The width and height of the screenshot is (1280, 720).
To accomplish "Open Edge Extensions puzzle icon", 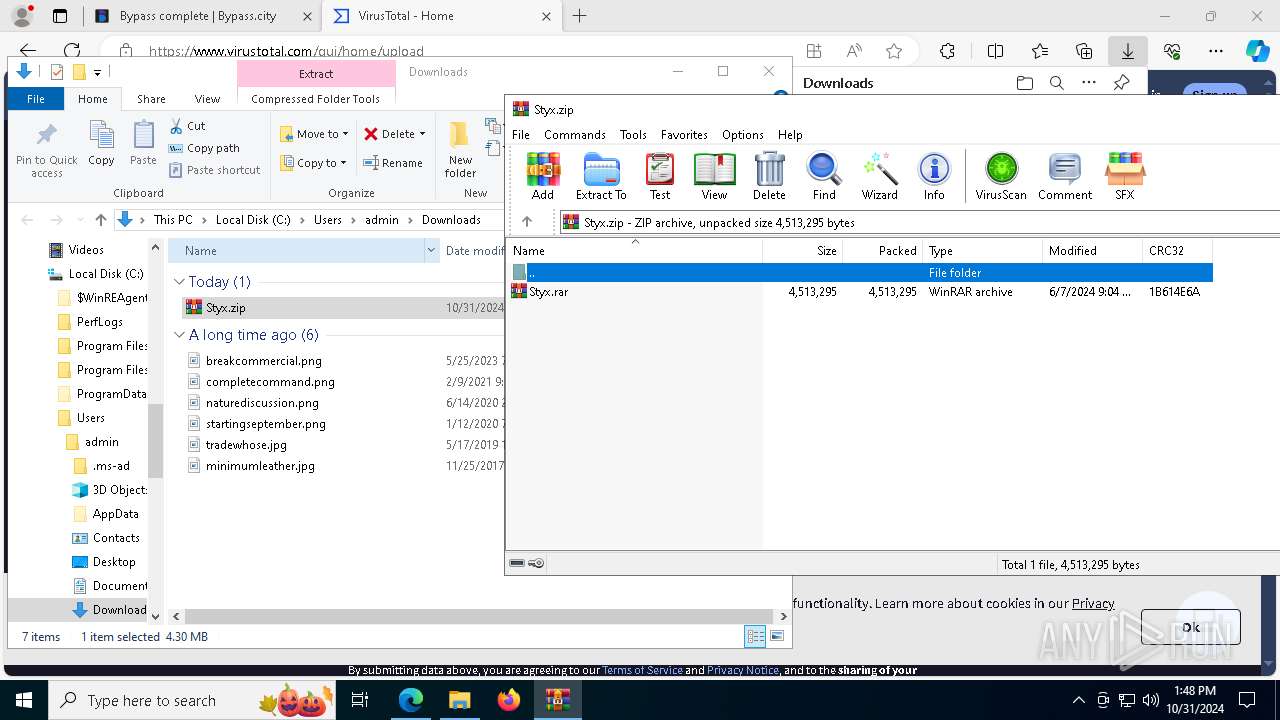I will [947, 51].
